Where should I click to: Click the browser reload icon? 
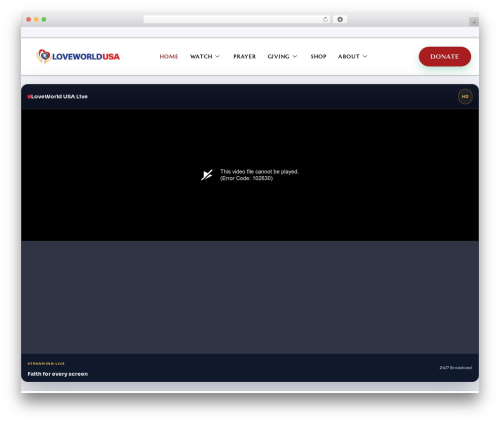[325, 19]
